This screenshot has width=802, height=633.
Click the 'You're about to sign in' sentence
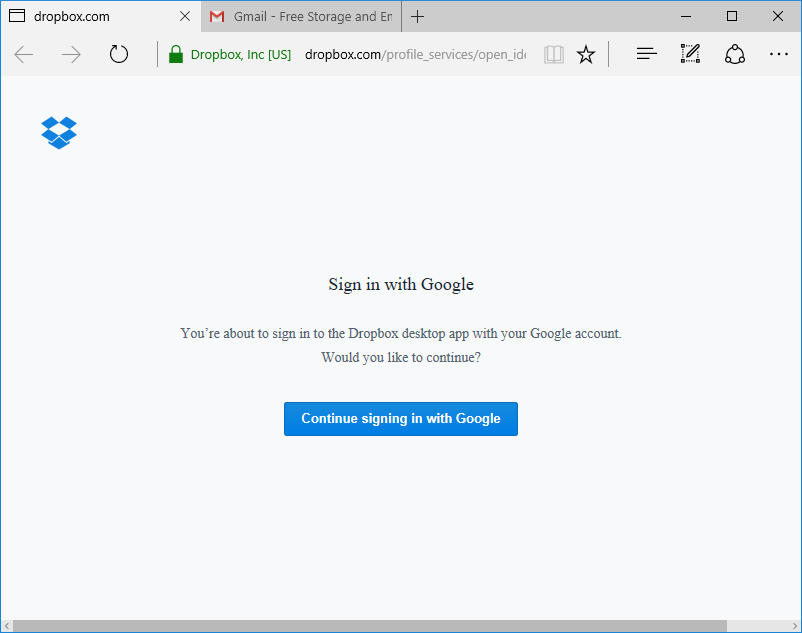coord(401,333)
